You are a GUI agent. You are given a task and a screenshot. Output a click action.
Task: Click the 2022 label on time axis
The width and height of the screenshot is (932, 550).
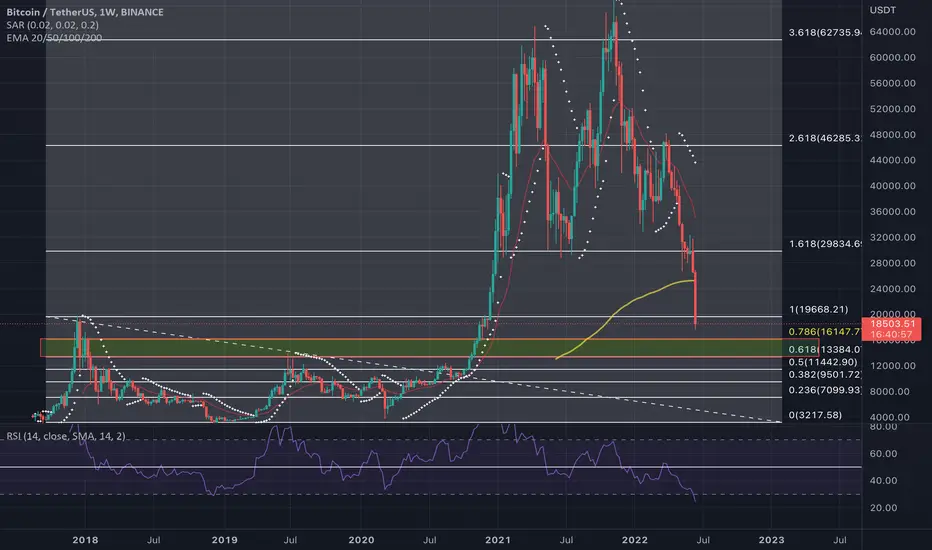[x=634, y=540]
